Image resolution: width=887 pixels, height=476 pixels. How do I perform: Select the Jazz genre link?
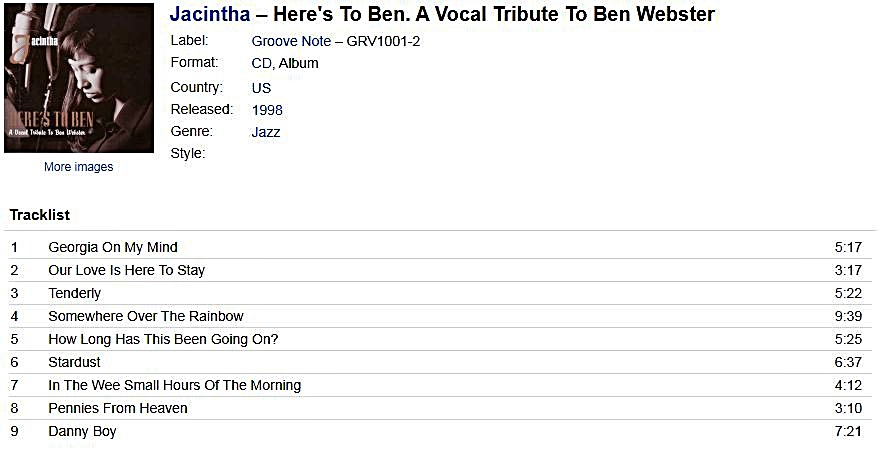point(266,132)
